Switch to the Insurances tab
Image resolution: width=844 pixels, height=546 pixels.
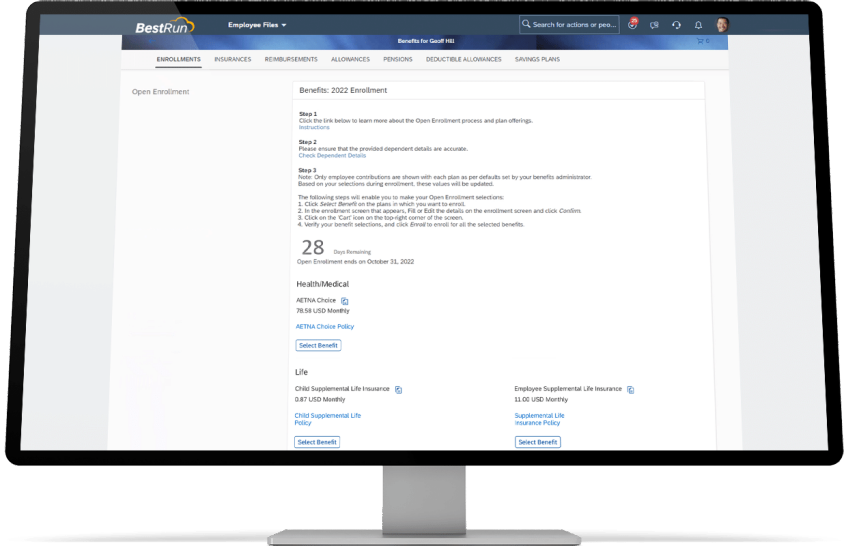(233, 59)
